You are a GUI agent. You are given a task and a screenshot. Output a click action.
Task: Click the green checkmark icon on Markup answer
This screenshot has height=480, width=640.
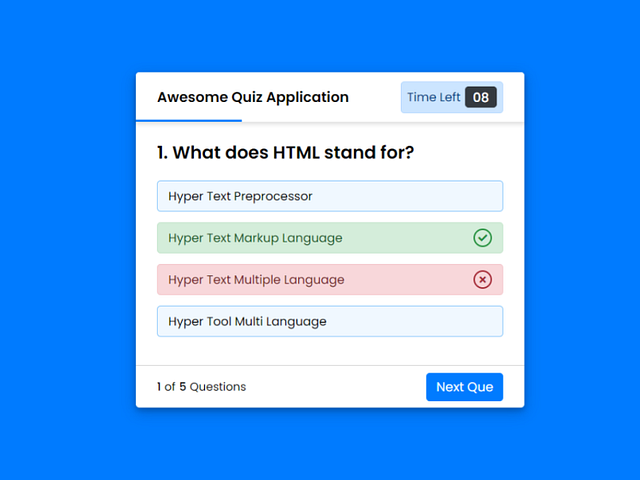point(482,238)
